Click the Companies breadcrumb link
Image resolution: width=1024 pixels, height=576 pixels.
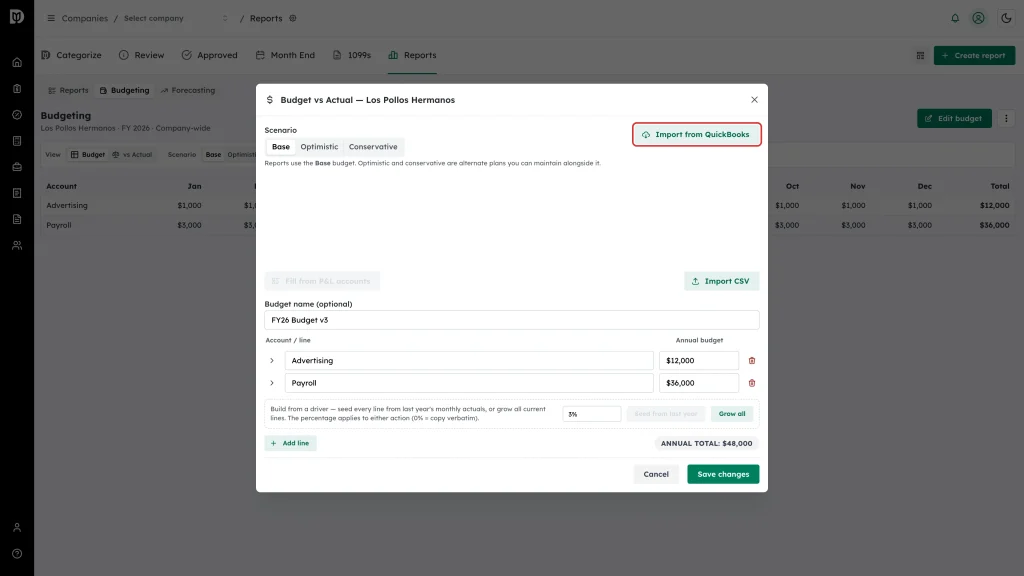pos(85,18)
